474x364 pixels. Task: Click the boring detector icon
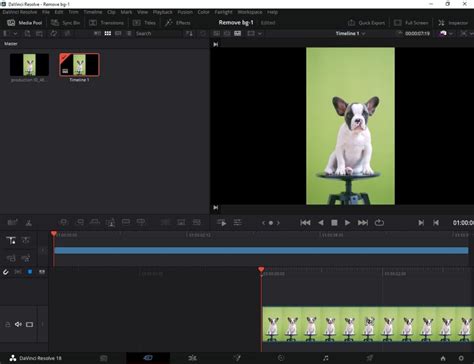(x=12, y=222)
